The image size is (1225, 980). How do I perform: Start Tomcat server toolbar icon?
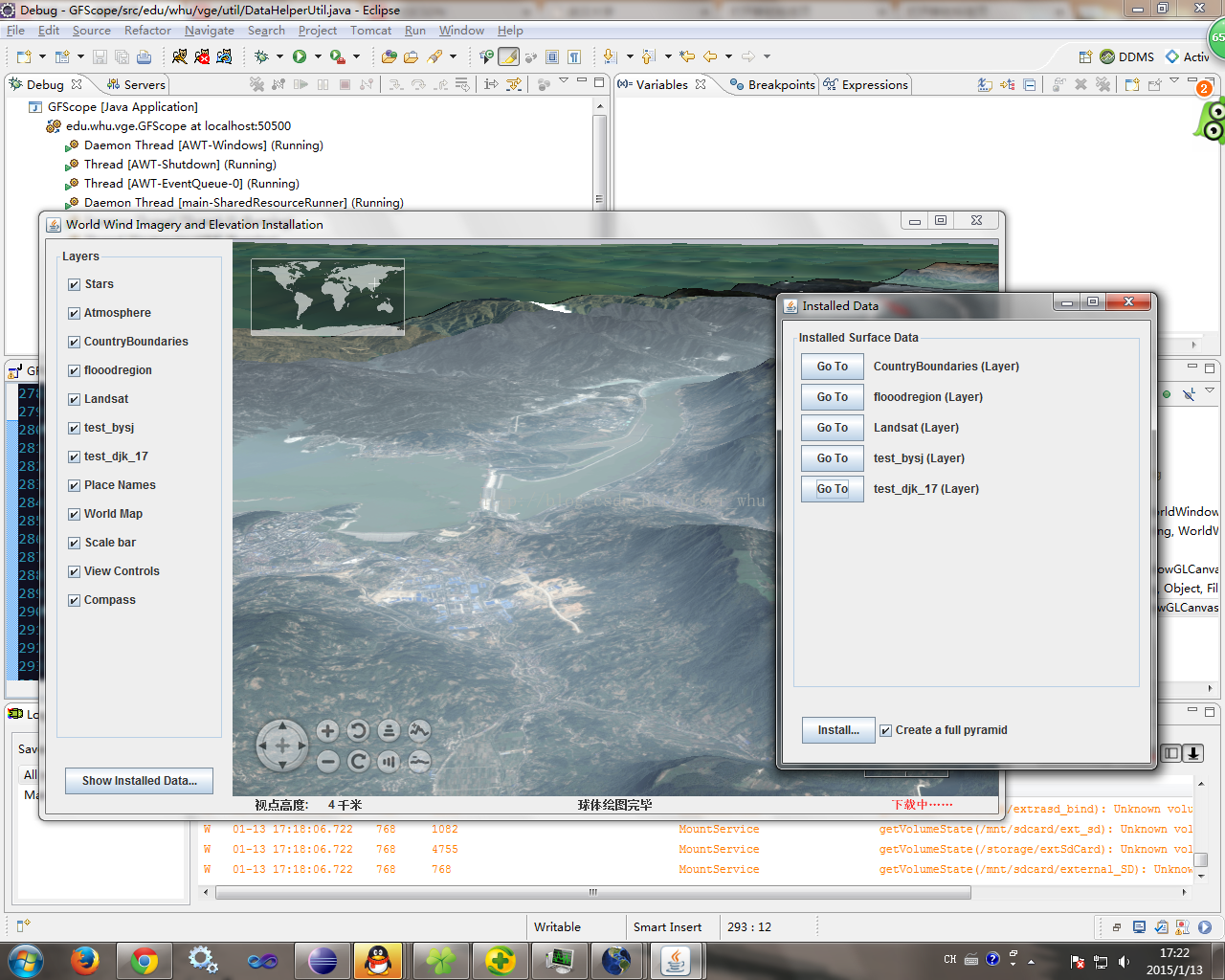(x=180, y=56)
